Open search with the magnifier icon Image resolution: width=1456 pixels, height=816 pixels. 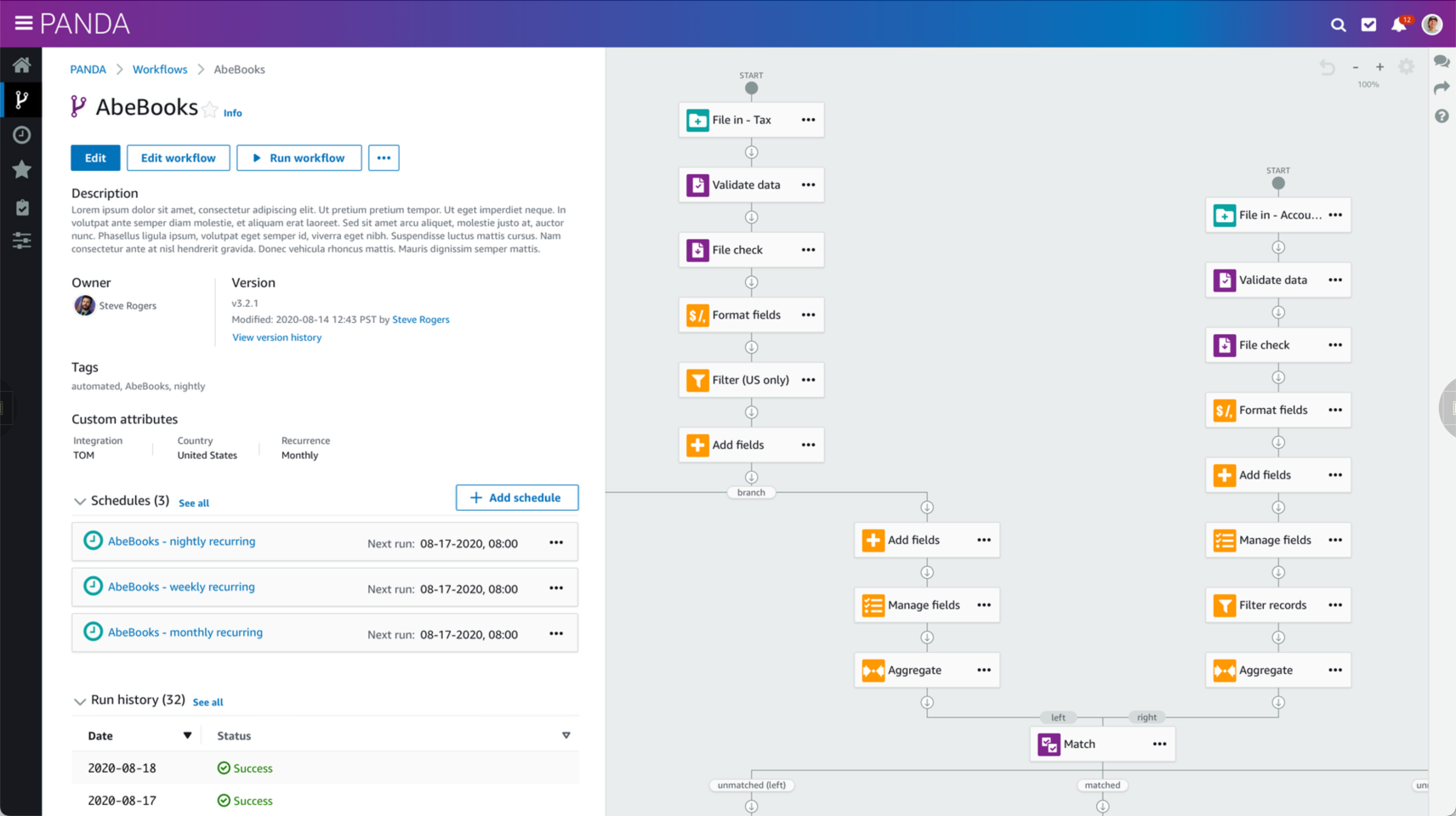click(x=1338, y=25)
